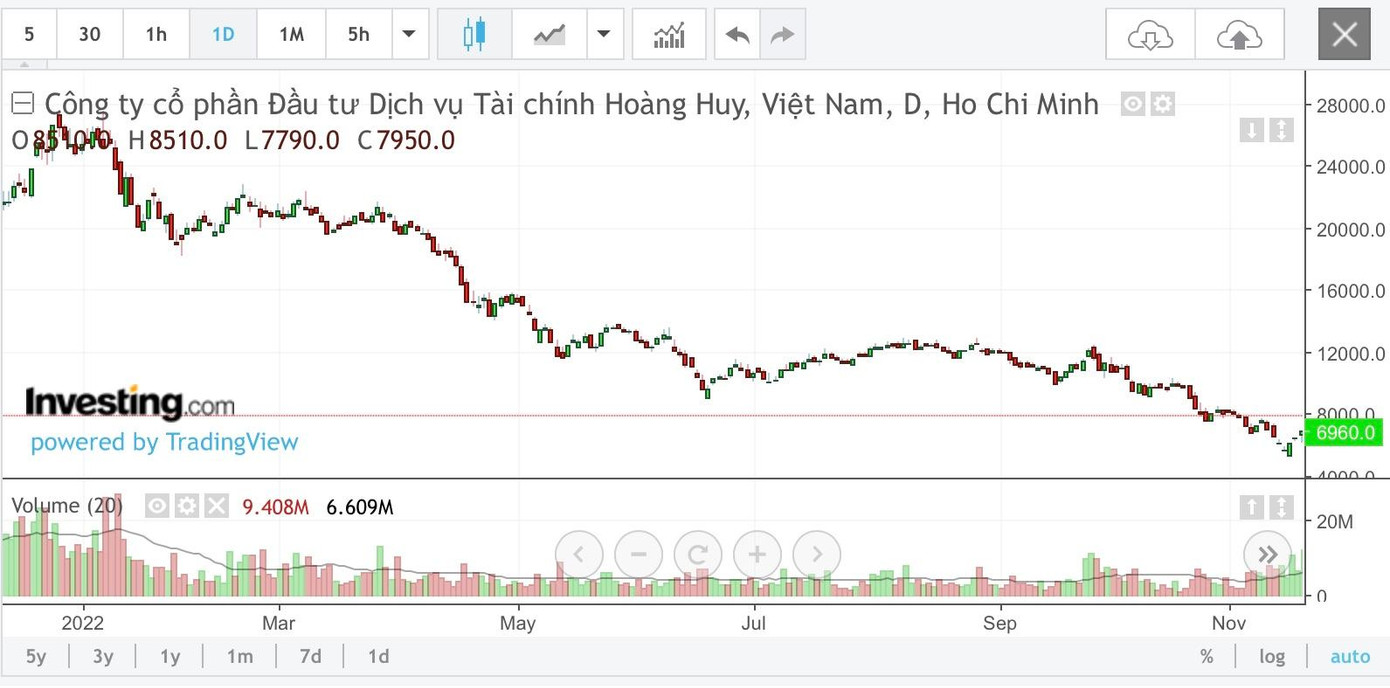Click the download chart layout cloud icon
The height and width of the screenshot is (688, 1390).
(x=1149, y=33)
